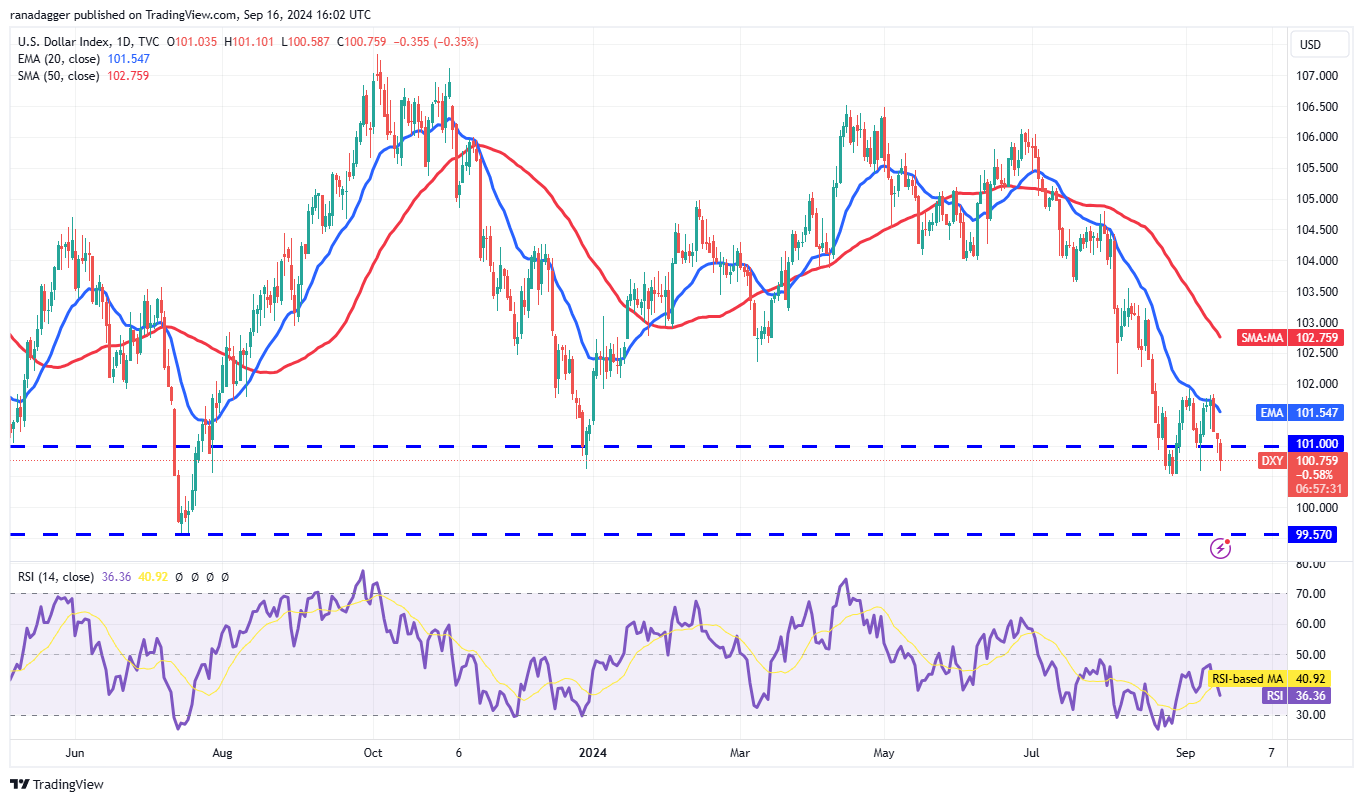
Task: Click the Jul label on time axis
Action: [x=1031, y=751]
